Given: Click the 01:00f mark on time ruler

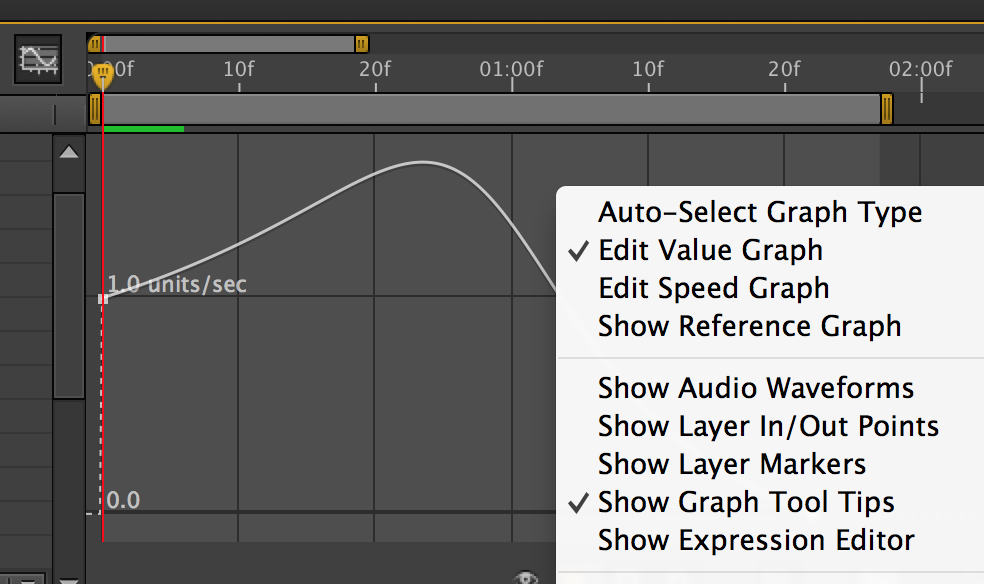Looking at the screenshot, I should click(512, 69).
